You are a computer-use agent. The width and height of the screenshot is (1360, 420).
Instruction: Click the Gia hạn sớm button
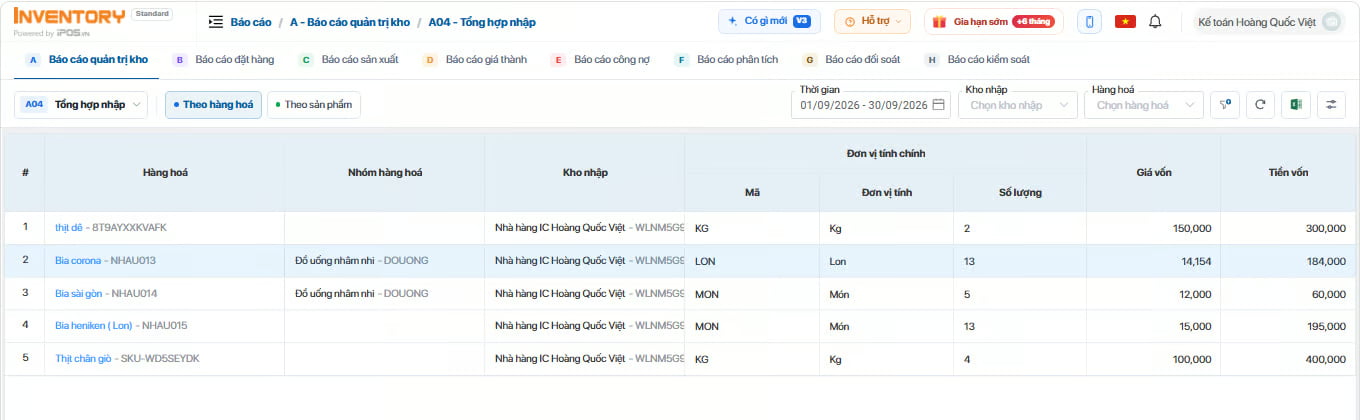tap(993, 21)
